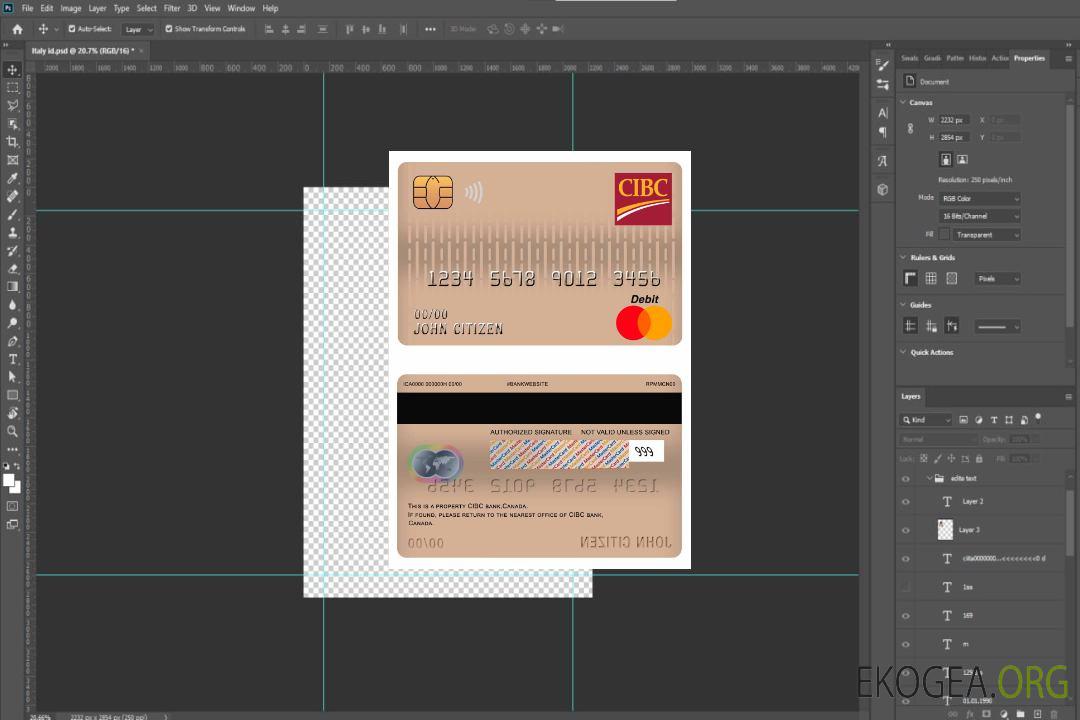Hide the '169' text layer
This screenshot has width=1080, height=720.
[x=906, y=616]
